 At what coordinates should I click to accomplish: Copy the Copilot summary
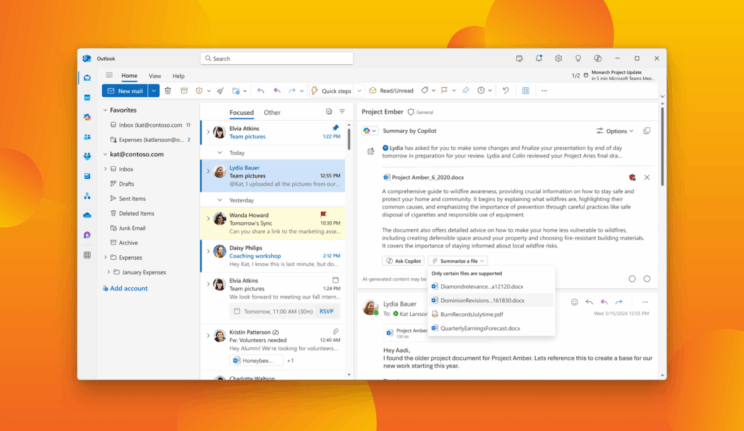point(647,131)
